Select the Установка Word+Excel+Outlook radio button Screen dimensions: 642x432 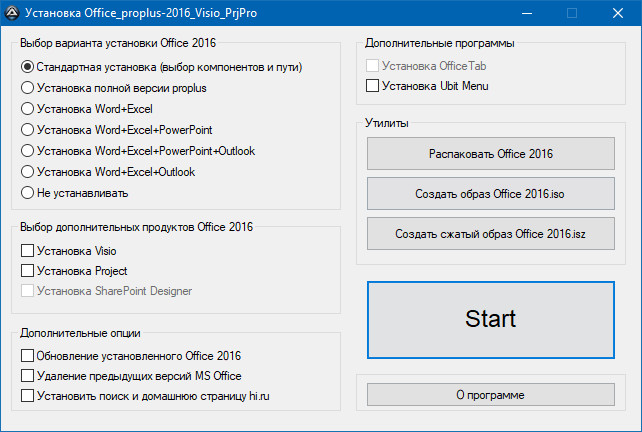tap(27, 172)
